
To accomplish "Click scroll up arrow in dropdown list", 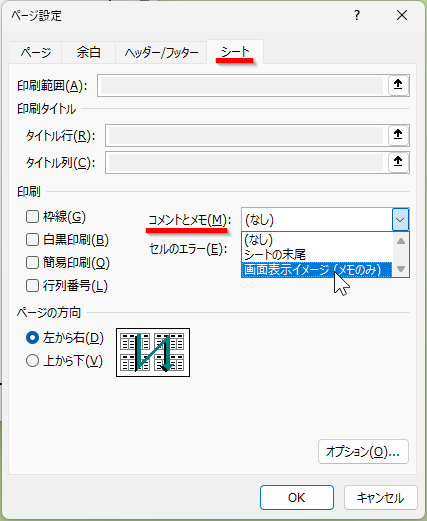I will (x=401, y=241).
